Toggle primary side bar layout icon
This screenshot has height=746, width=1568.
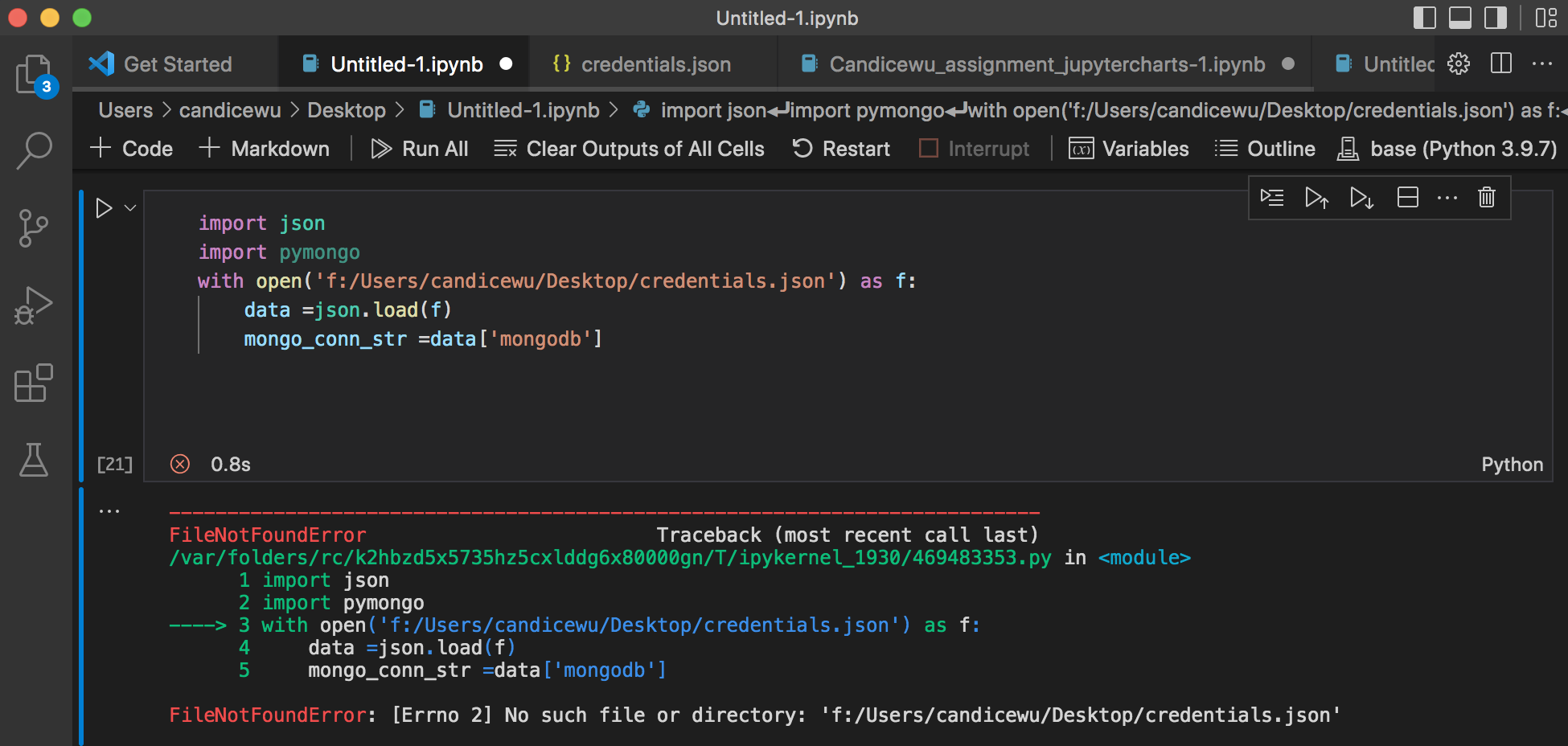point(1425,18)
